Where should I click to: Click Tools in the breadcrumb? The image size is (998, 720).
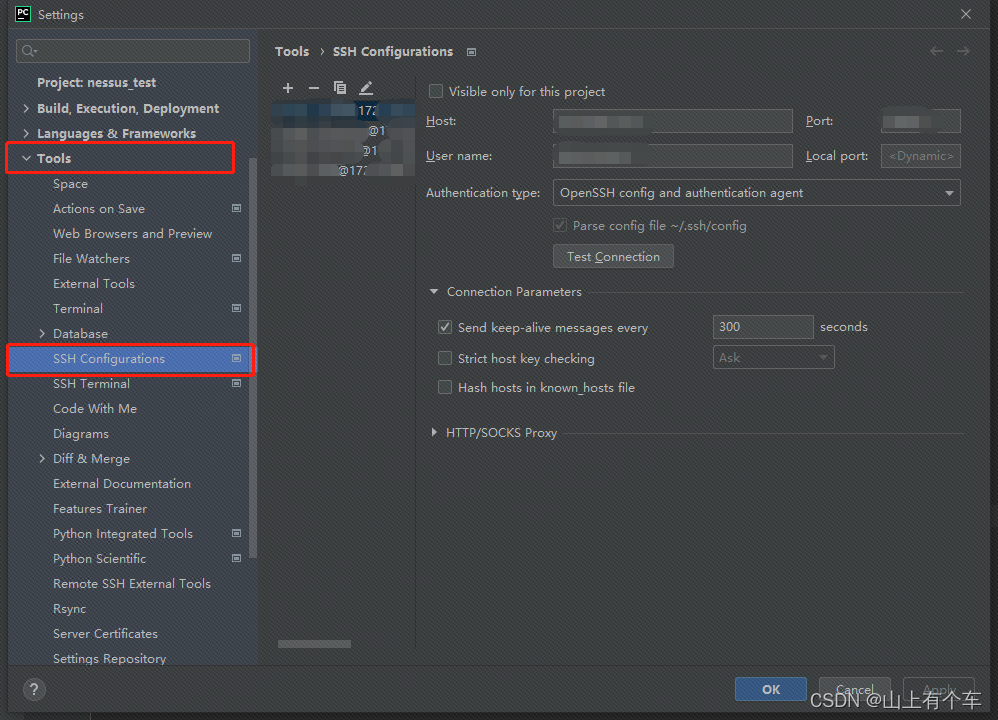point(292,52)
